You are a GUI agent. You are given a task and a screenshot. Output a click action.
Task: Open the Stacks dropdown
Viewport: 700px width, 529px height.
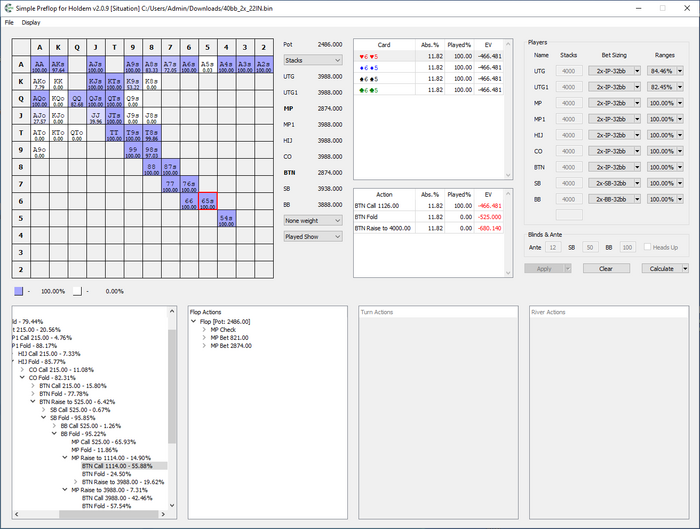pos(313,60)
